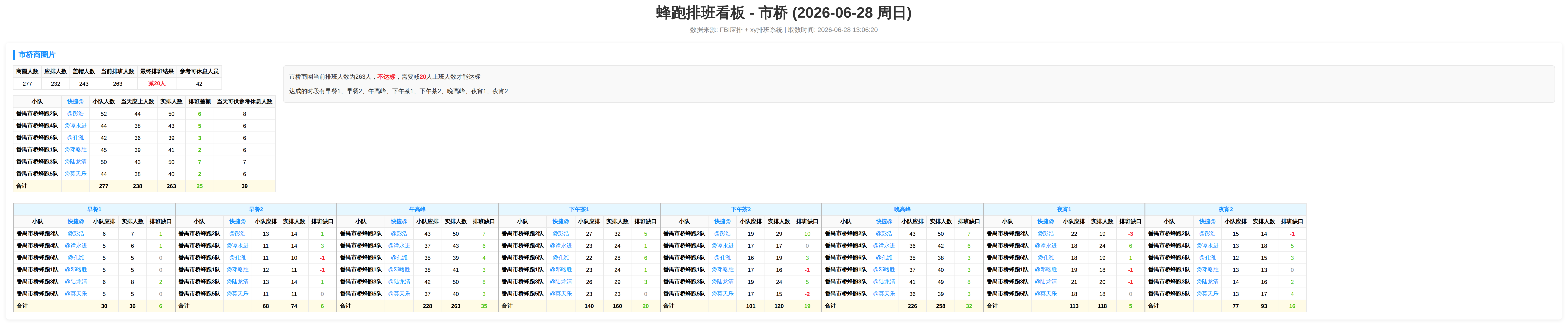1568x326 pixels.
Task: Select the 下午茶2 time slot header
Action: pos(741,209)
